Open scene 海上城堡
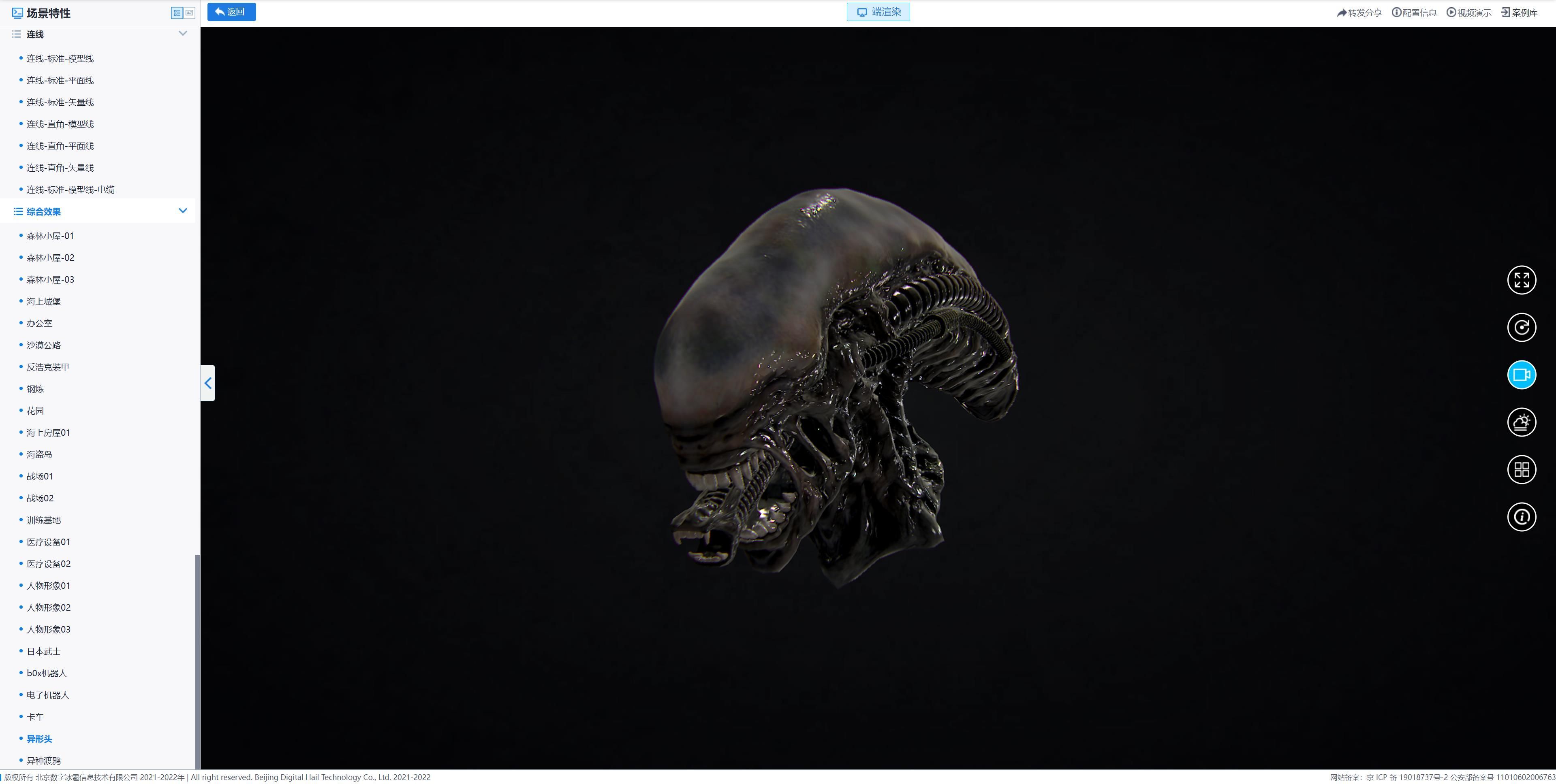 click(x=43, y=301)
